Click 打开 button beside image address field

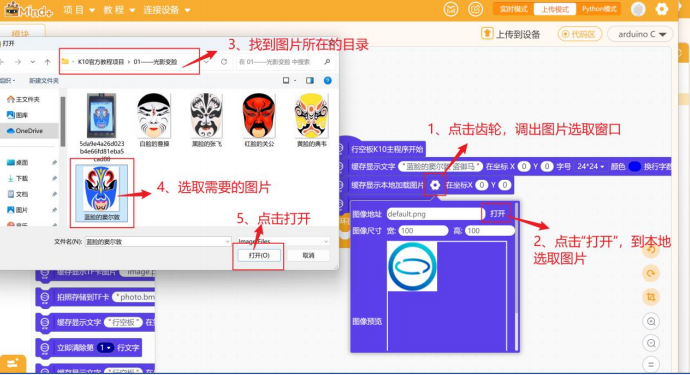(x=497, y=213)
